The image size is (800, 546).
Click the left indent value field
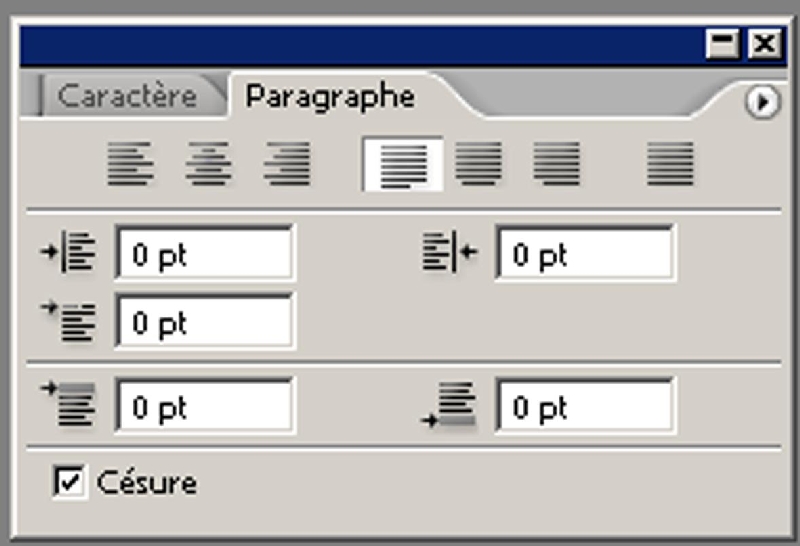coord(205,253)
